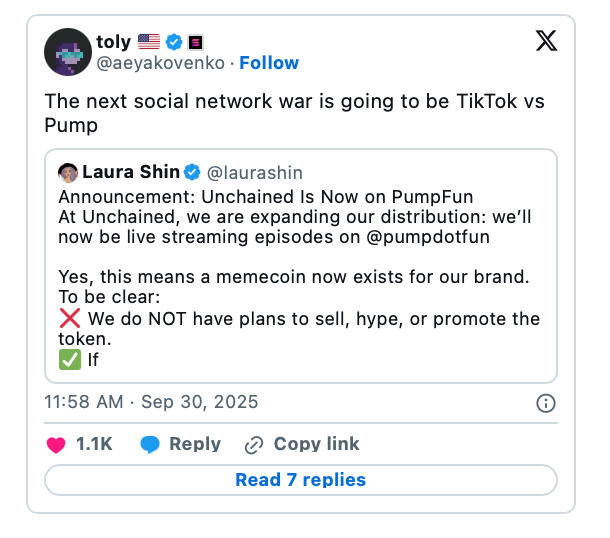Open toly's profile avatar

pos(69,52)
